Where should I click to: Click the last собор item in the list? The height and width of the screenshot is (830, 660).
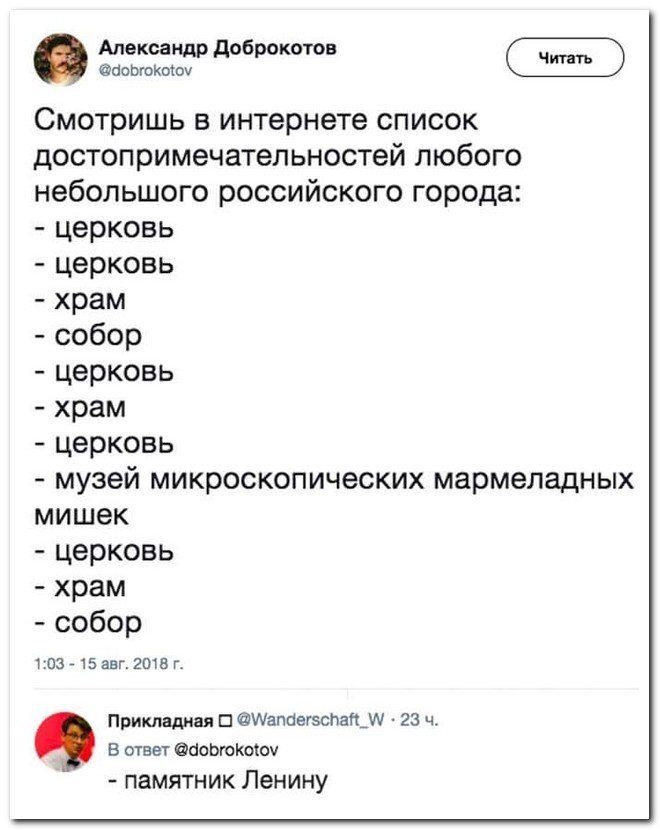point(90,621)
